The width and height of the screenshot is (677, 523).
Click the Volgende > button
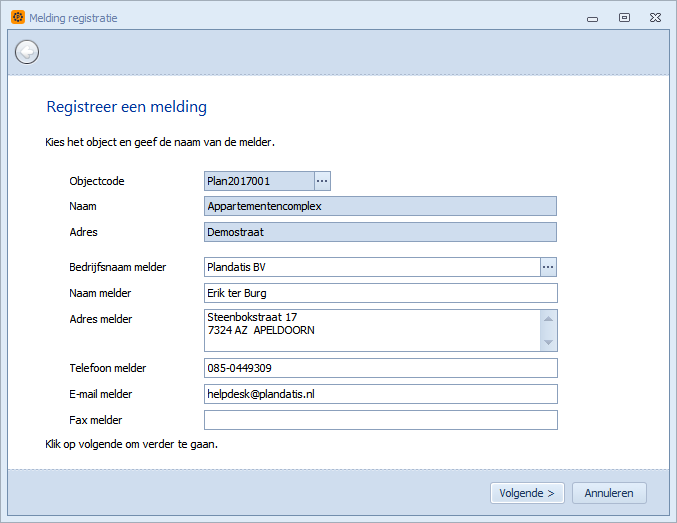point(527,493)
